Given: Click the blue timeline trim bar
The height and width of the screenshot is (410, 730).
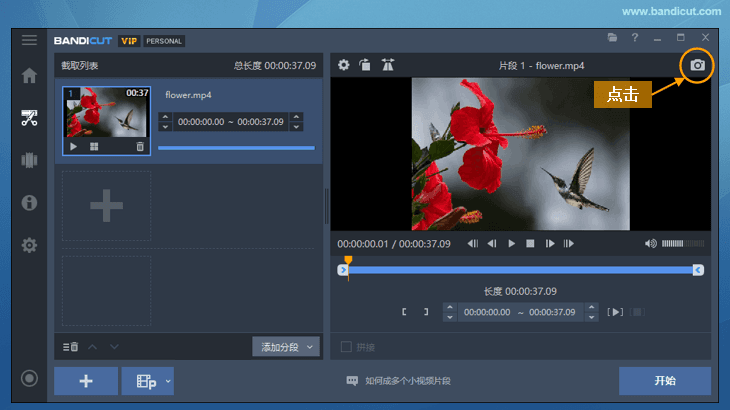Looking at the screenshot, I should pyautogui.click(x=520, y=270).
